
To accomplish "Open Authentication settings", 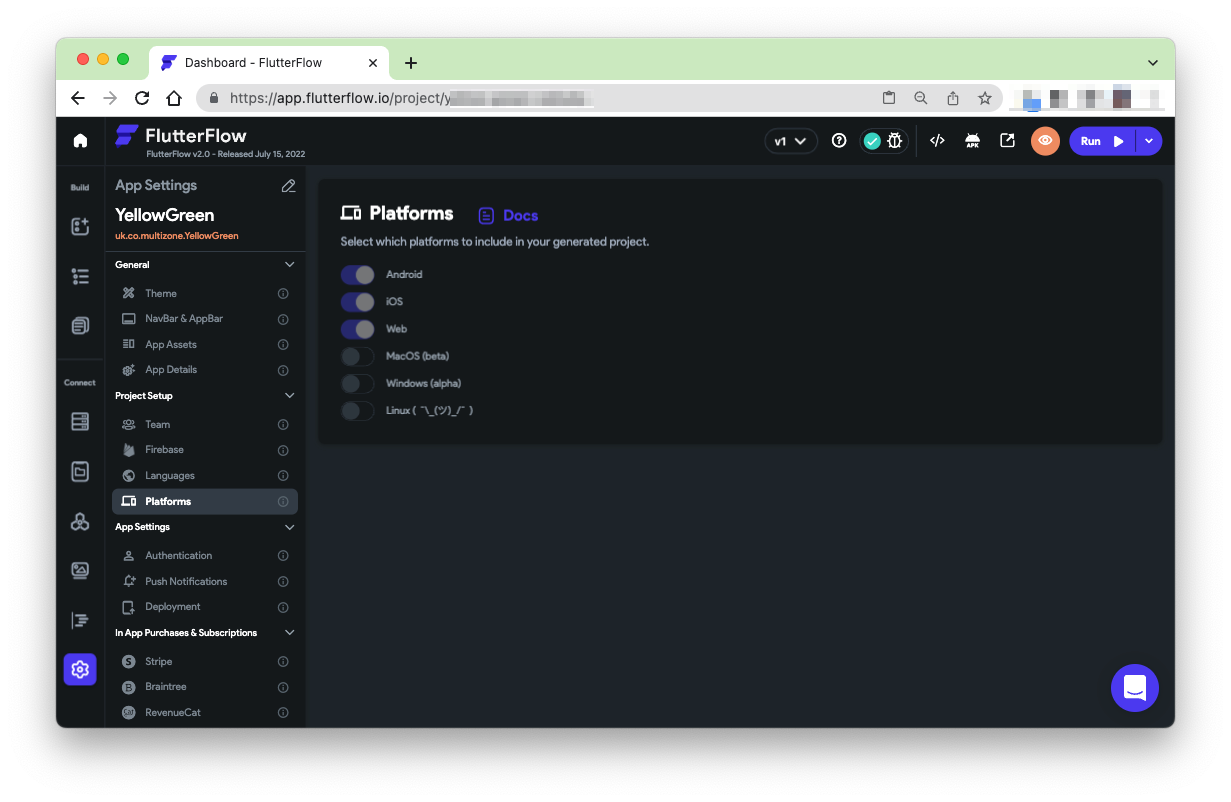I will coord(205,556).
